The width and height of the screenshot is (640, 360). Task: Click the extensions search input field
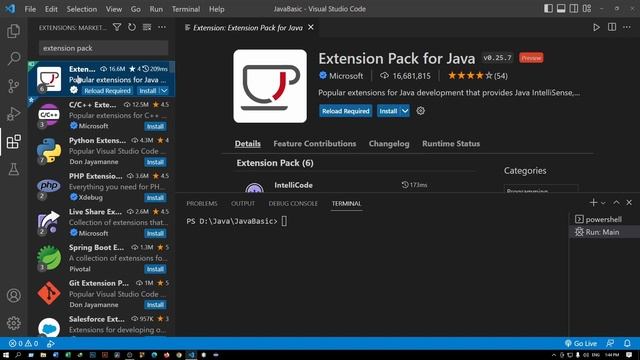(x=103, y=48)
